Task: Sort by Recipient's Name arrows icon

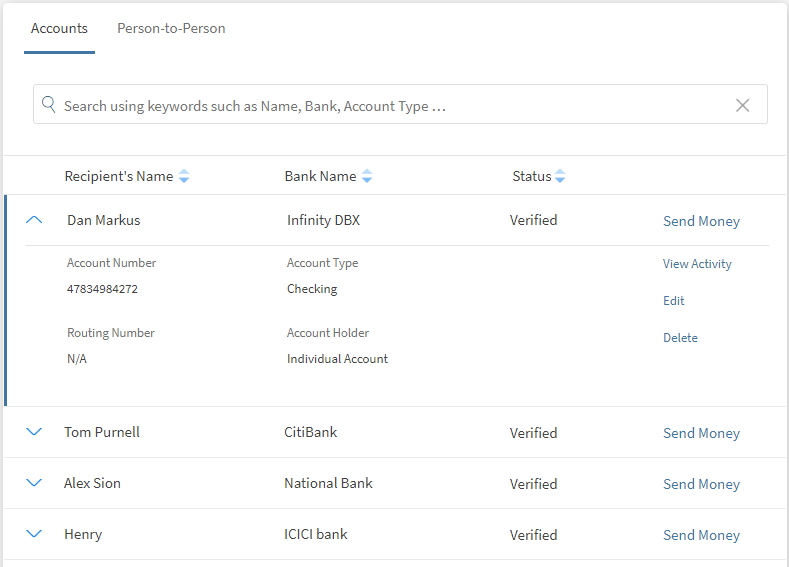Action: (183, 177)
